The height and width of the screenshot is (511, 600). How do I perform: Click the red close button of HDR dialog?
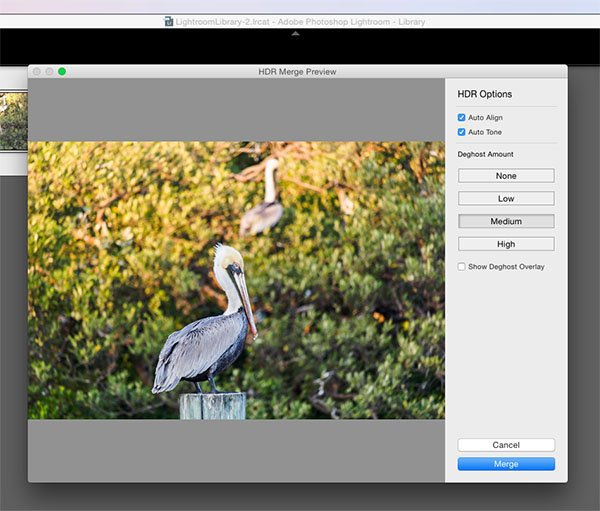coord(36,72)
